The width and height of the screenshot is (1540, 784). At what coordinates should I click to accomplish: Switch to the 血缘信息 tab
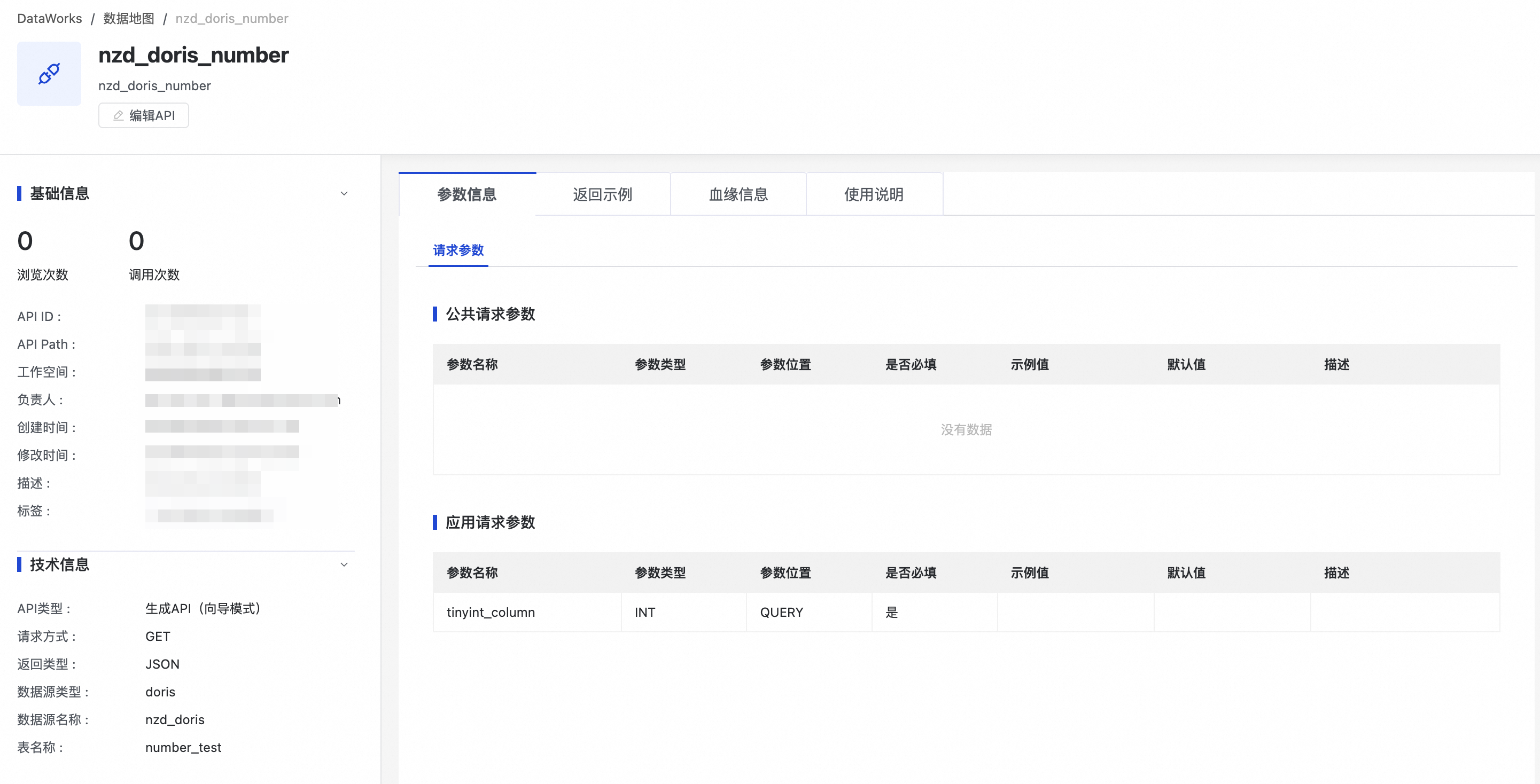[738, 194]
